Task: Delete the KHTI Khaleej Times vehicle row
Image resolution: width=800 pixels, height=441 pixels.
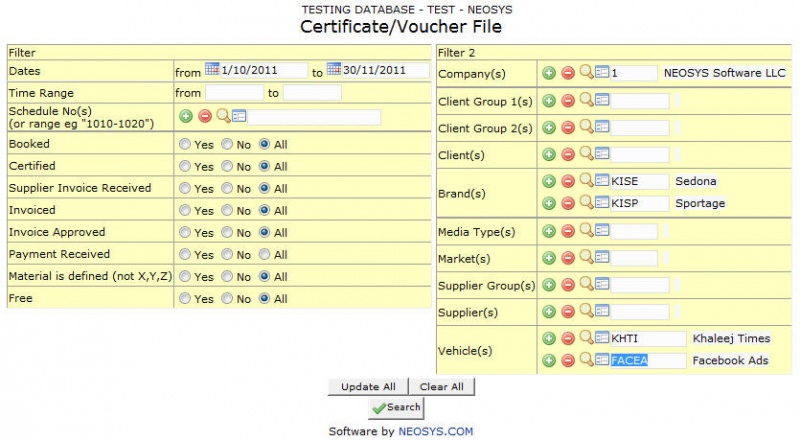Action: point(568,338)
